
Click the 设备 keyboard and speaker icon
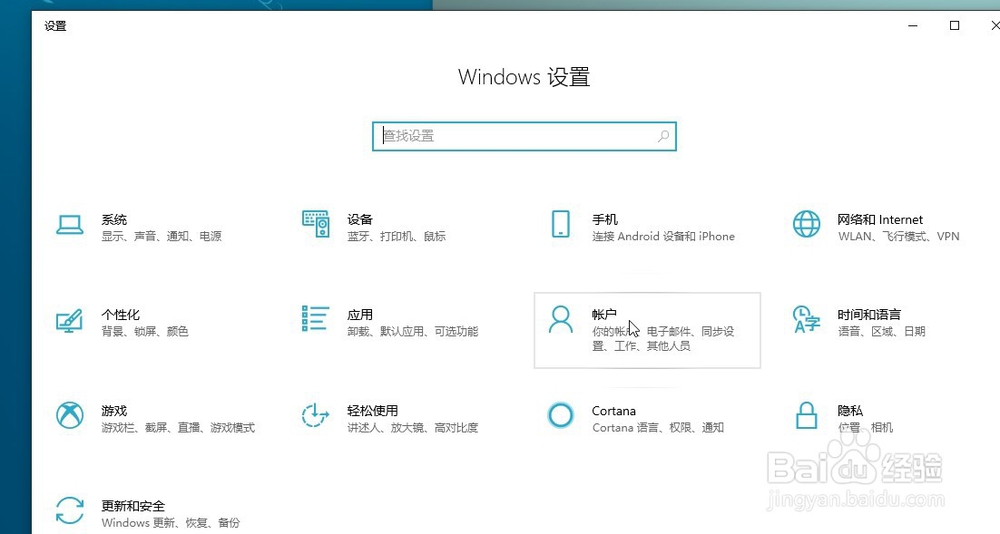click(x=316, y=224)
